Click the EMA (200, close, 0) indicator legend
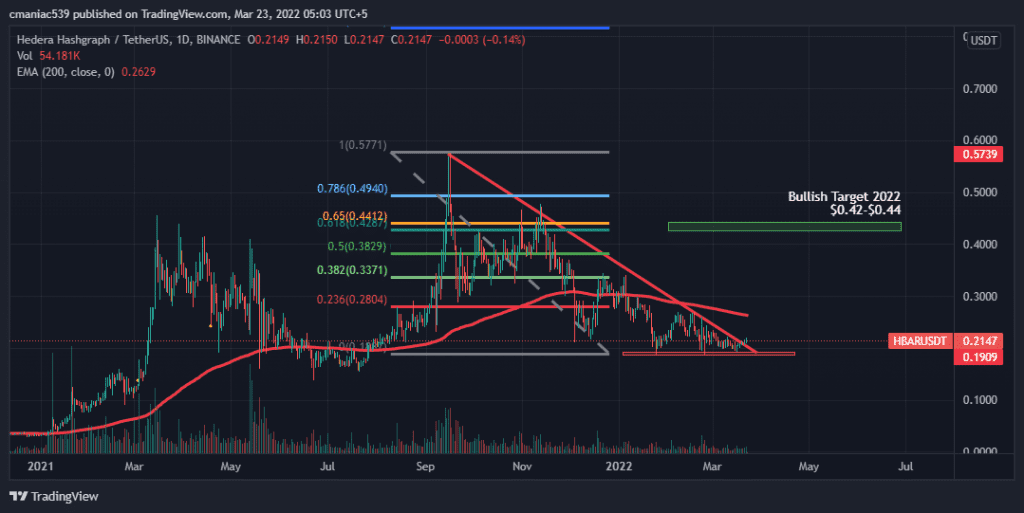This screenshot has width=1024, height=513. point(86,72)
